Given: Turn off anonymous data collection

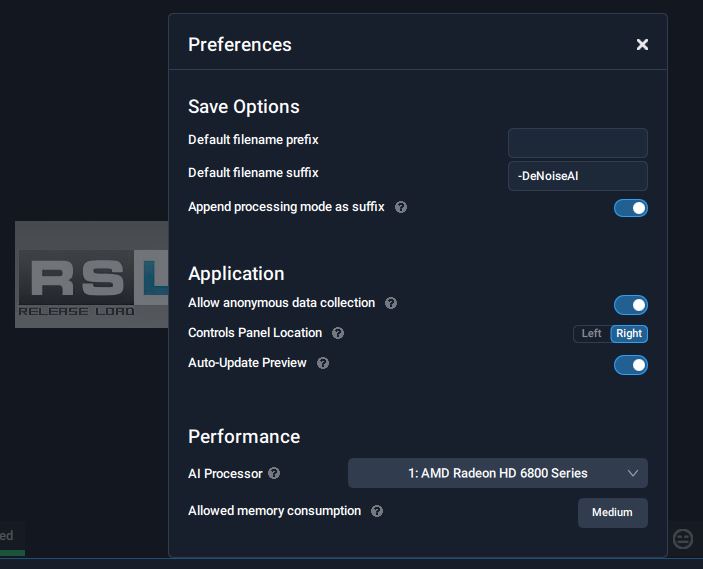Looking at the screenshot, I should click(630, 305).
